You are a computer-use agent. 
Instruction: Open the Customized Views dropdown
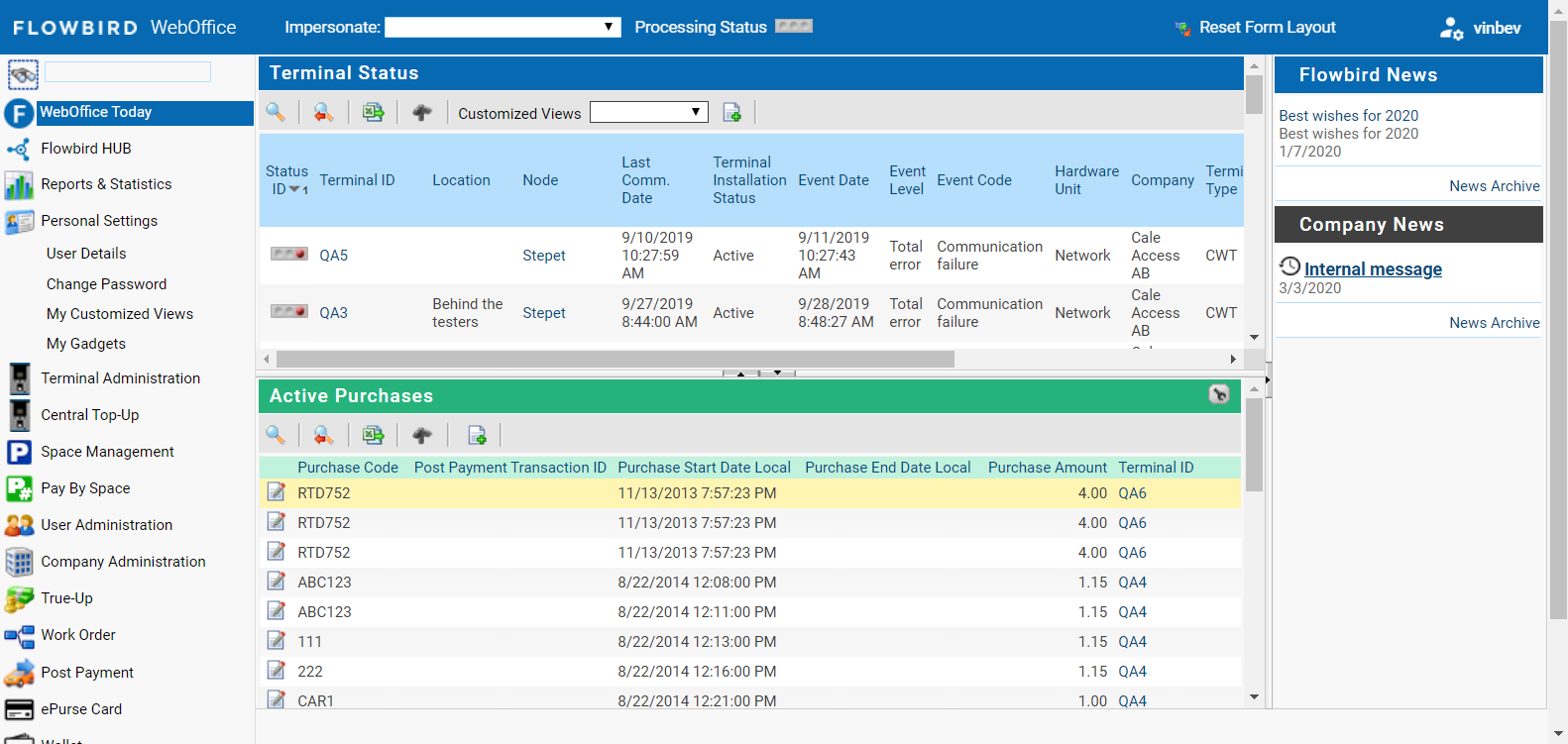649,112
